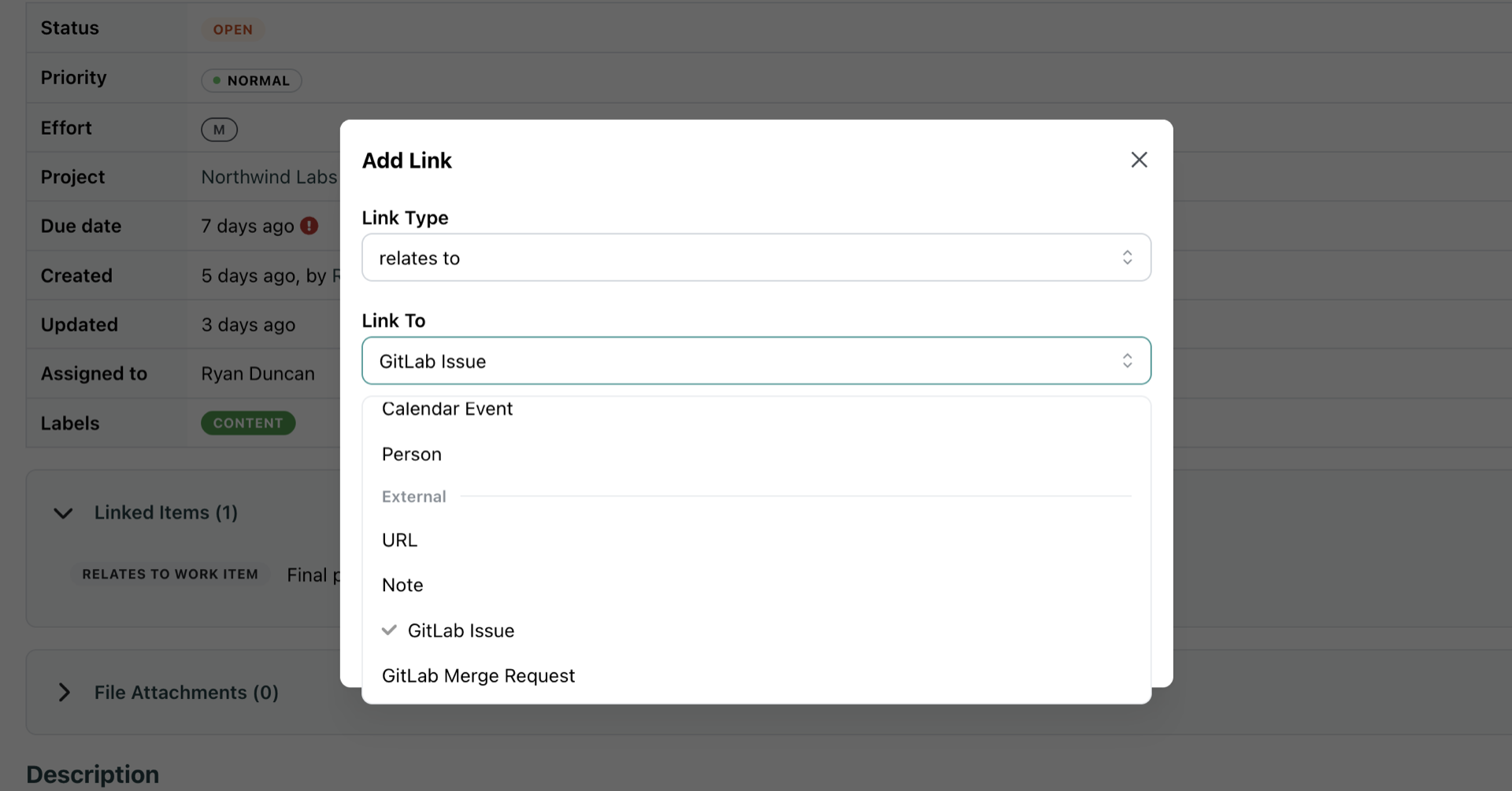Image resolution: width=1512 pixels, height=791 pixels.
Task: Expand the File Attachments section
Action: click(65, 693)
